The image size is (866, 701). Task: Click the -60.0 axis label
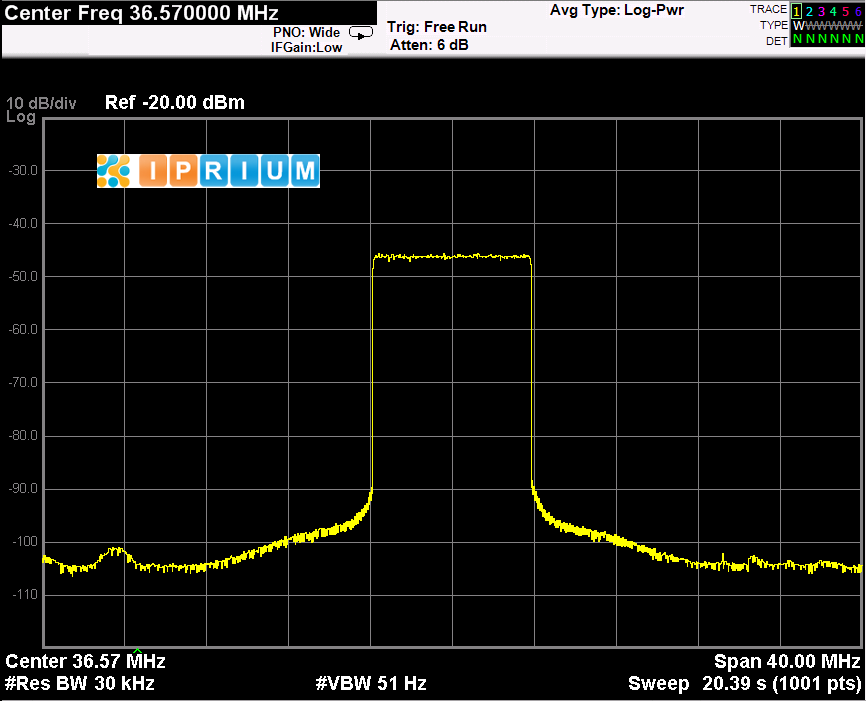pyautogui.click(x=23, y=329)
